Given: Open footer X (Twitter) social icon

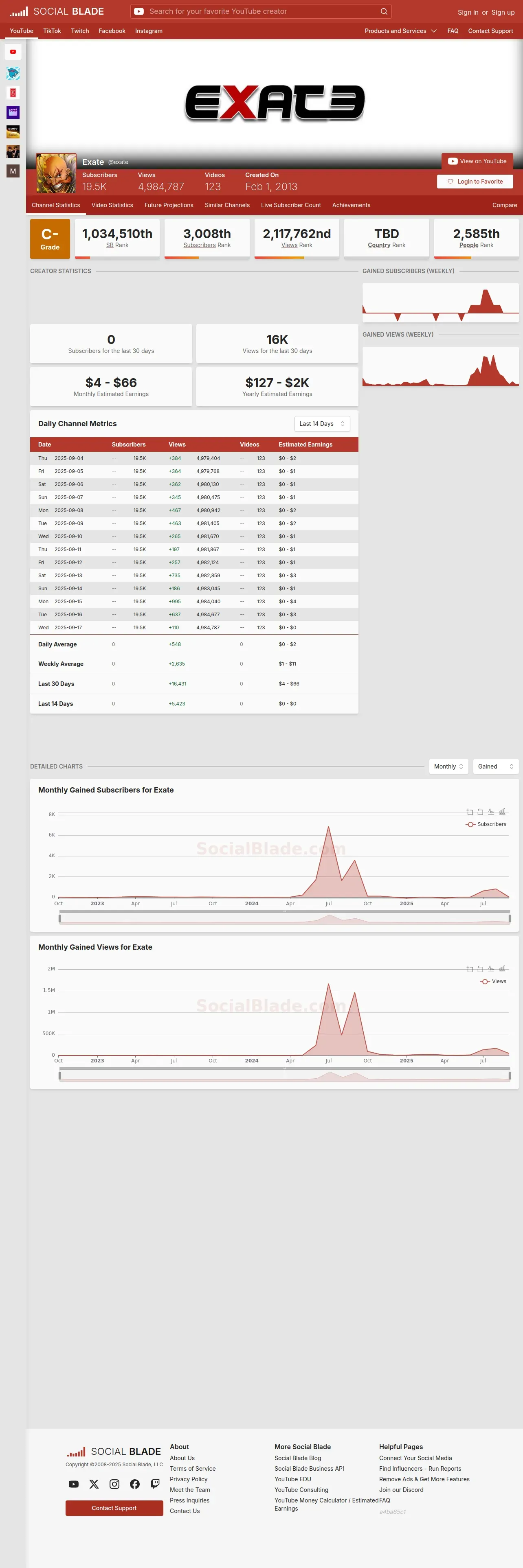Looking at the screenshot, I should pyautogui.click(x=94, y=1484).
